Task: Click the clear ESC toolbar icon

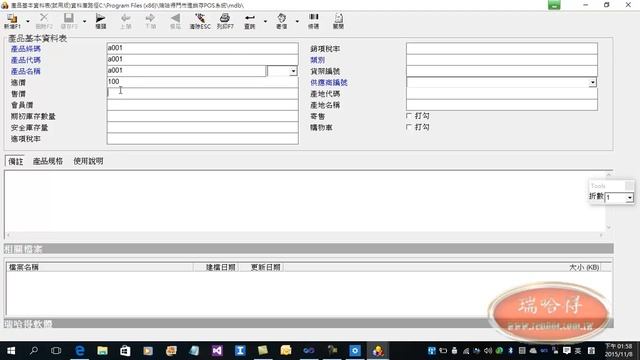Action: tap(200, 21)
